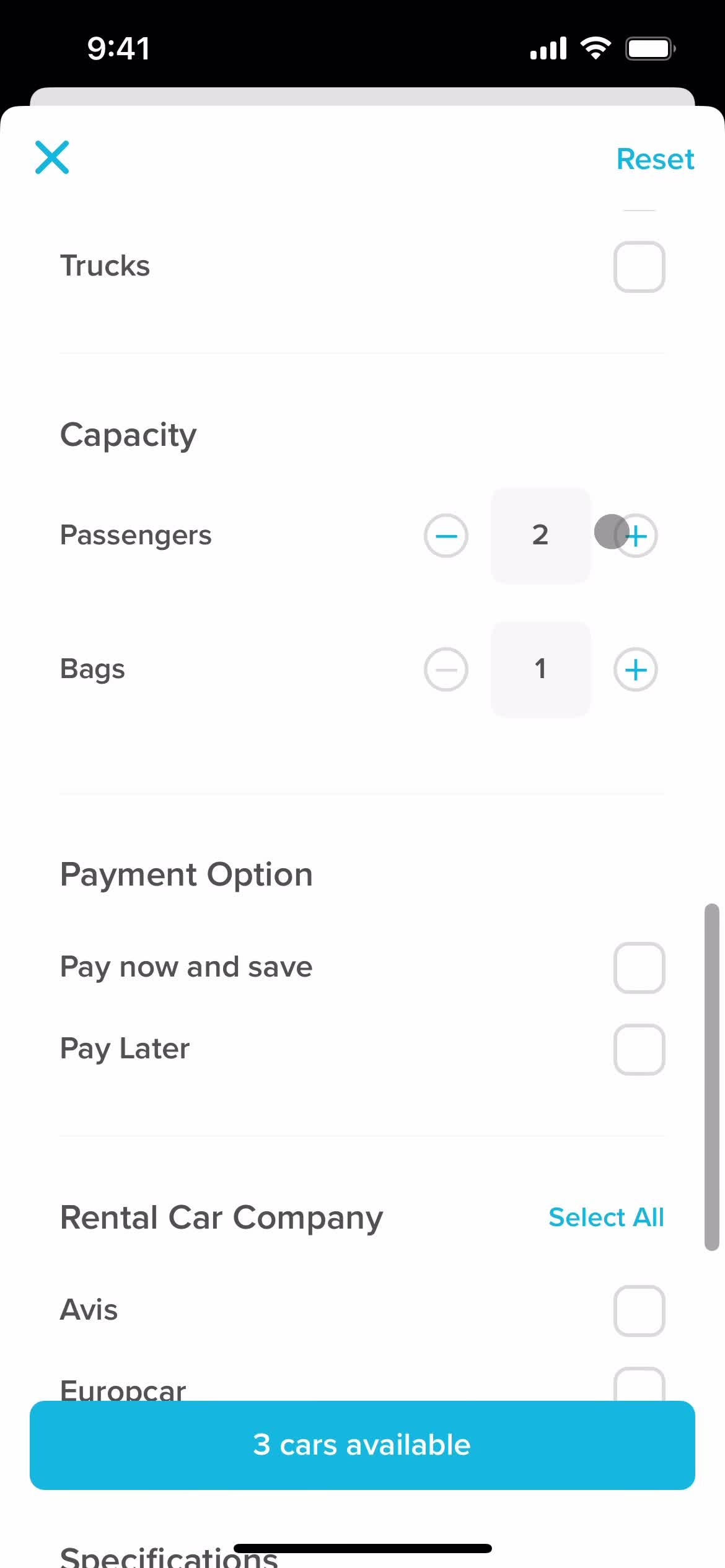Screen dimensions: 725x1568
Task: Check the Avis company checkbox
Action: (x=639, y=1311)
